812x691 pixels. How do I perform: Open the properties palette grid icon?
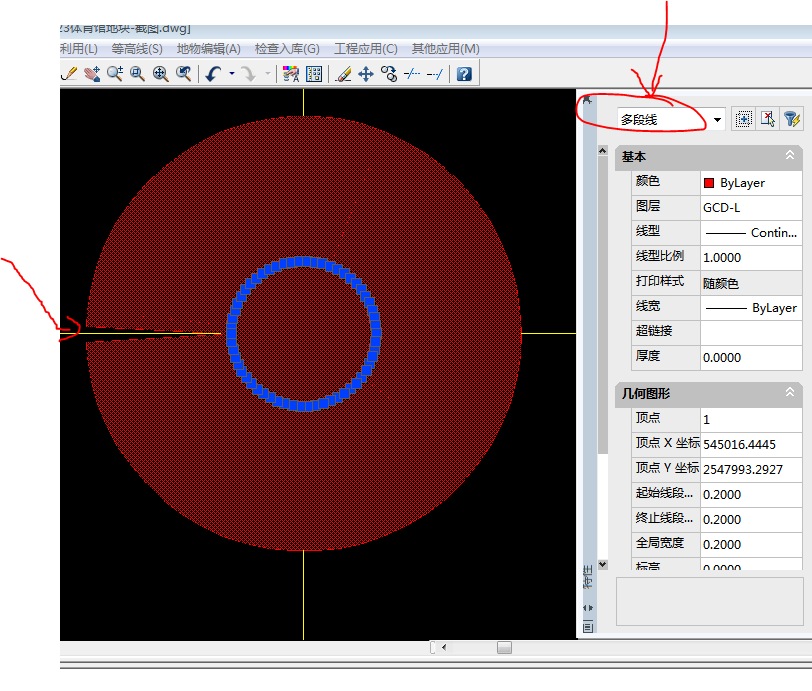click(x=314, y=74)
